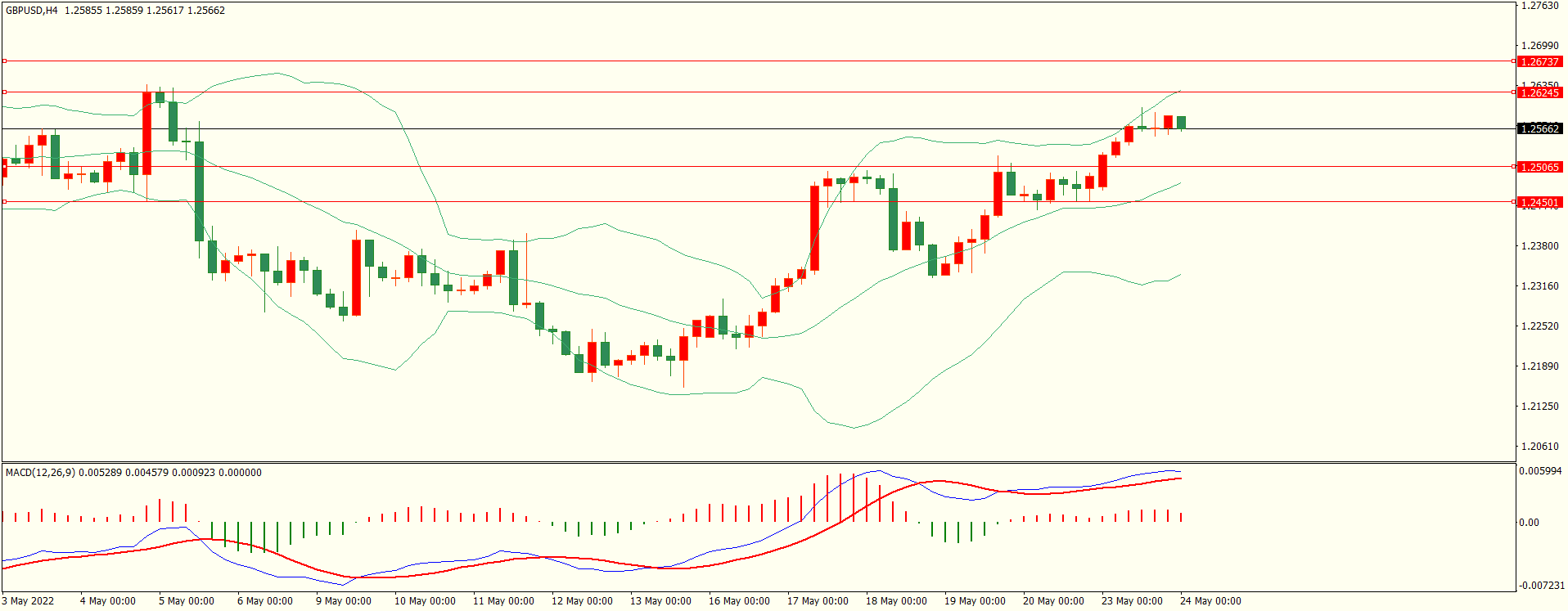The height and width of the screenshot is (611, 1568).
Task: Click the 1.23800 price scale value
Action: (x=1539, y=246)
